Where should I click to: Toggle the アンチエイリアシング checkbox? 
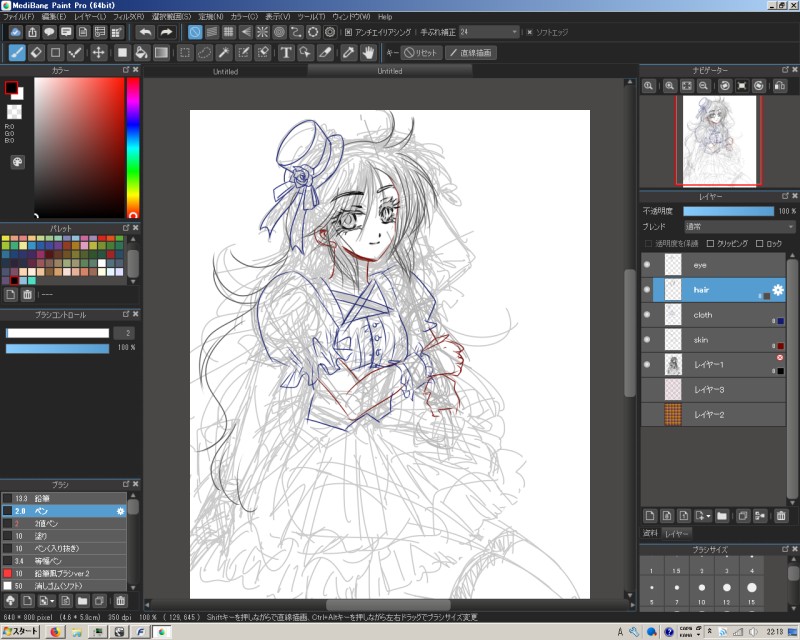348,32
